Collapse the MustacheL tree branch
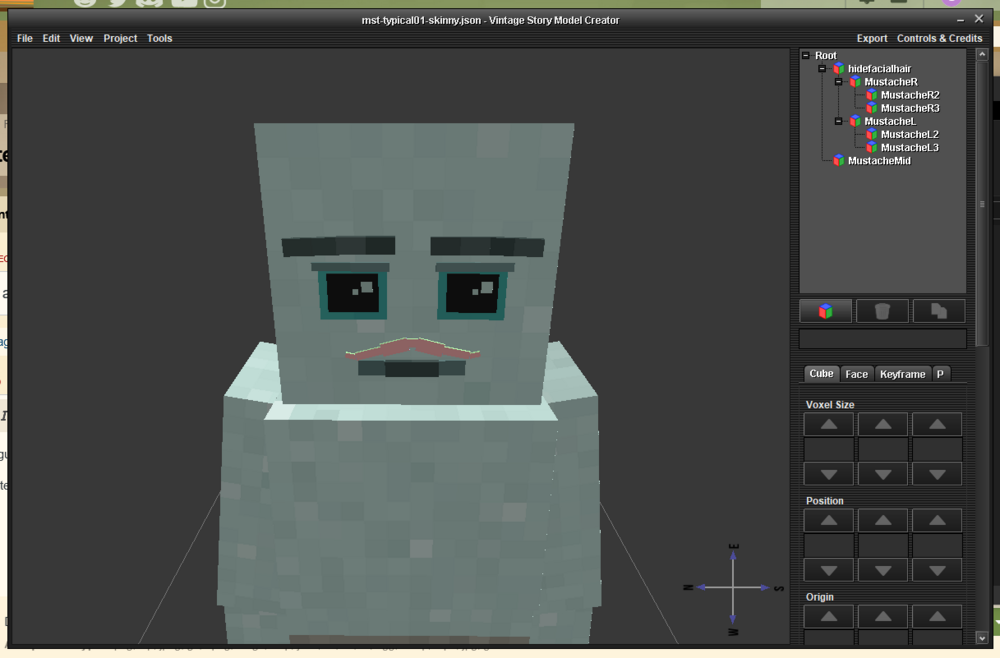 point(839,121)
